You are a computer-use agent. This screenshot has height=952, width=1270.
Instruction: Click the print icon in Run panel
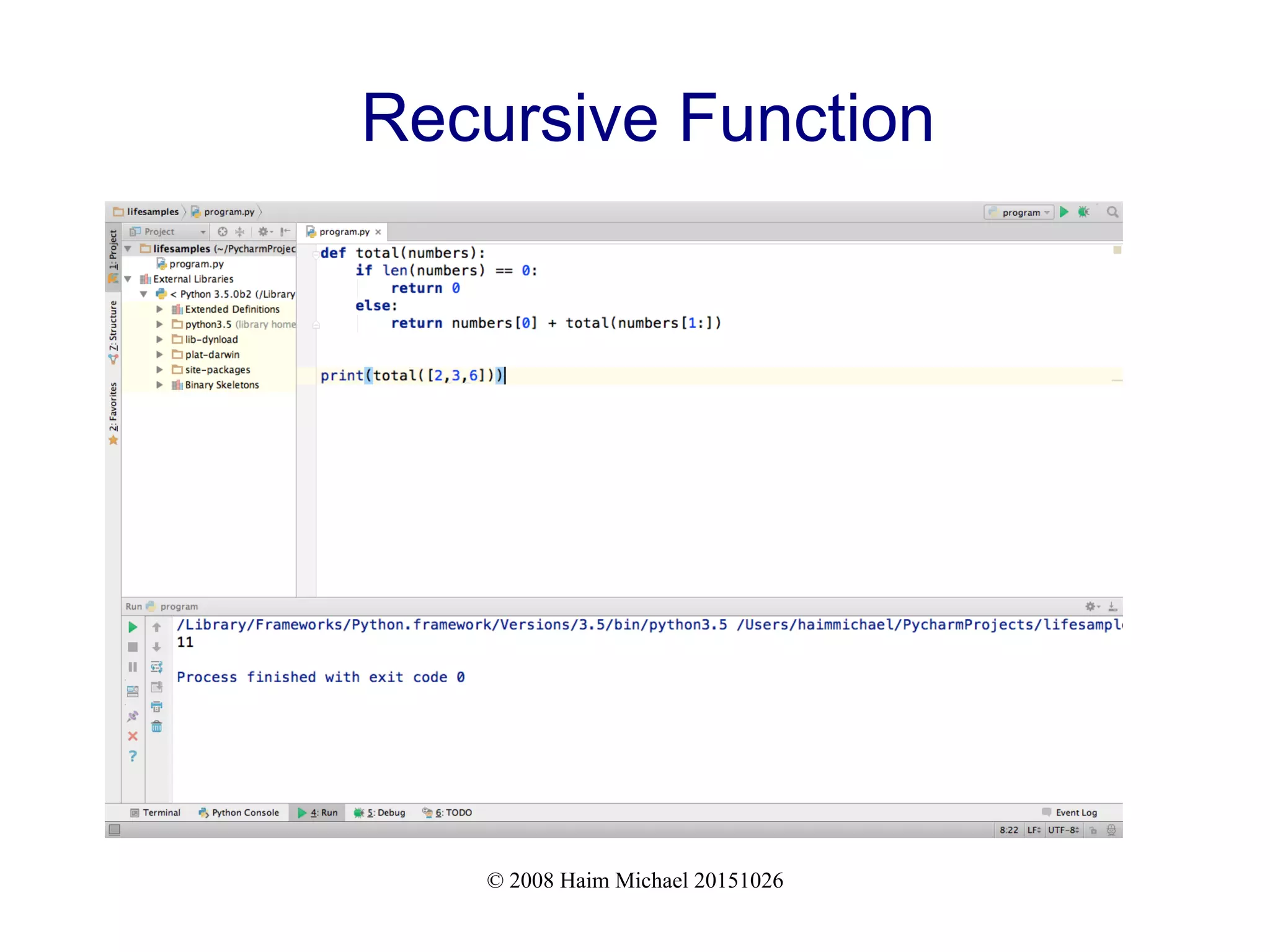[x=157, y=706]
